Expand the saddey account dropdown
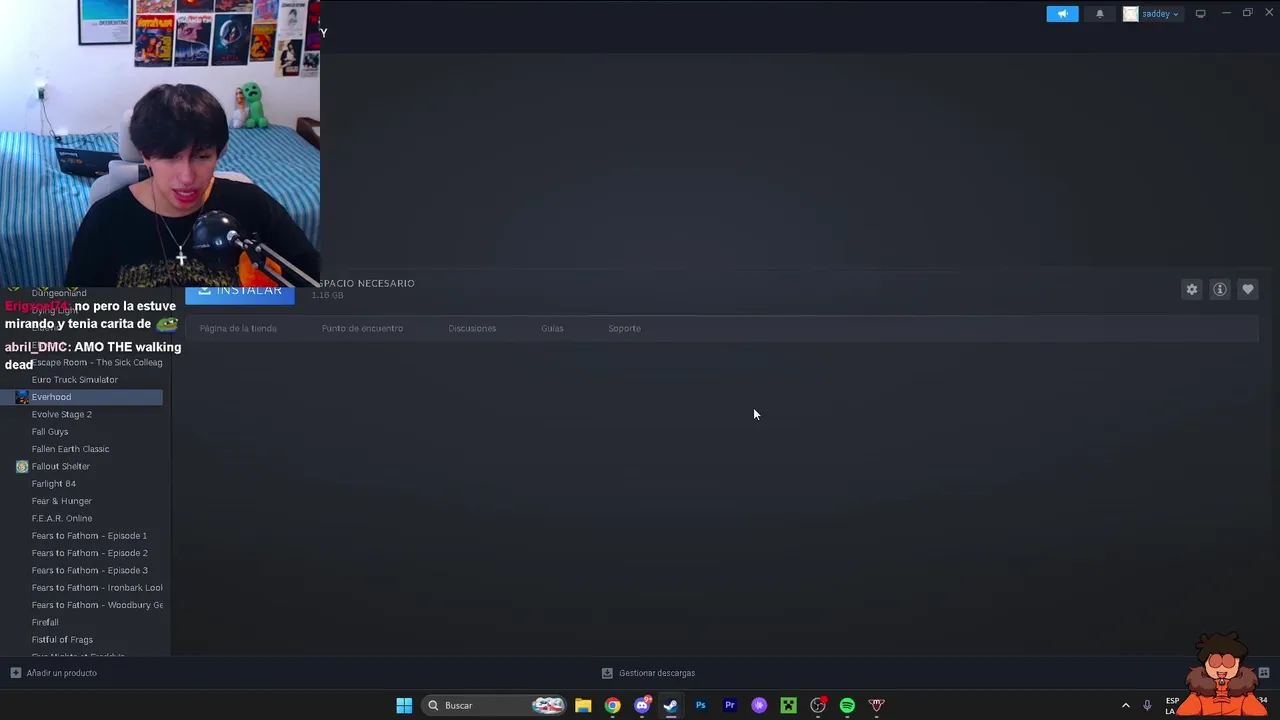This screenshot has height=720, width=1280. point(1161,14)
